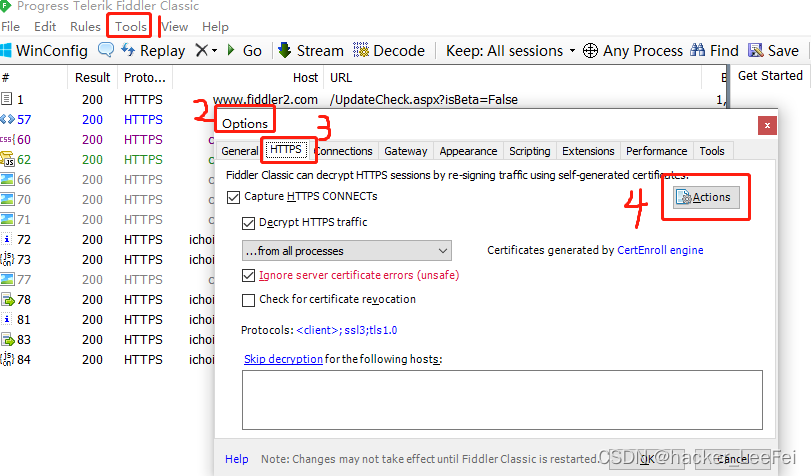Select session 83 green arrow icon
Viewport: 811px width, 476px height.
coord(7,339)
